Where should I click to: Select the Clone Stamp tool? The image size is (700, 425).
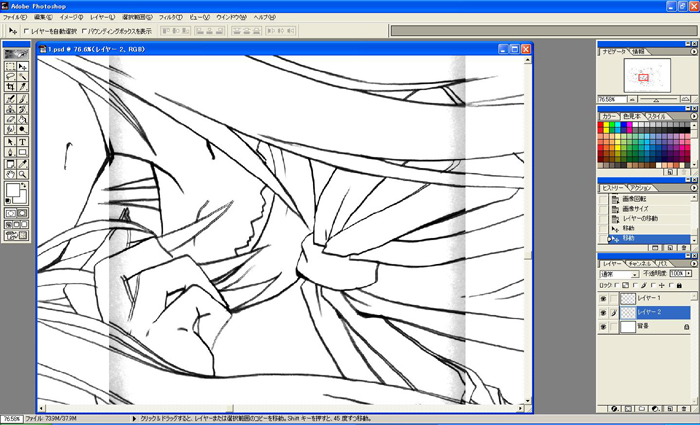point(10,109)
